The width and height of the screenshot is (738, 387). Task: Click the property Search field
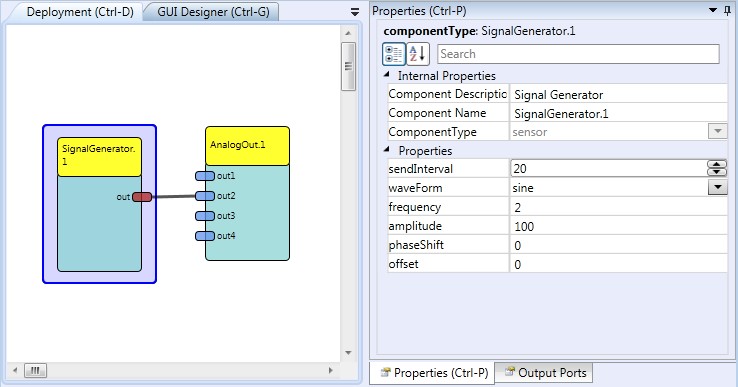coord(578,54)
